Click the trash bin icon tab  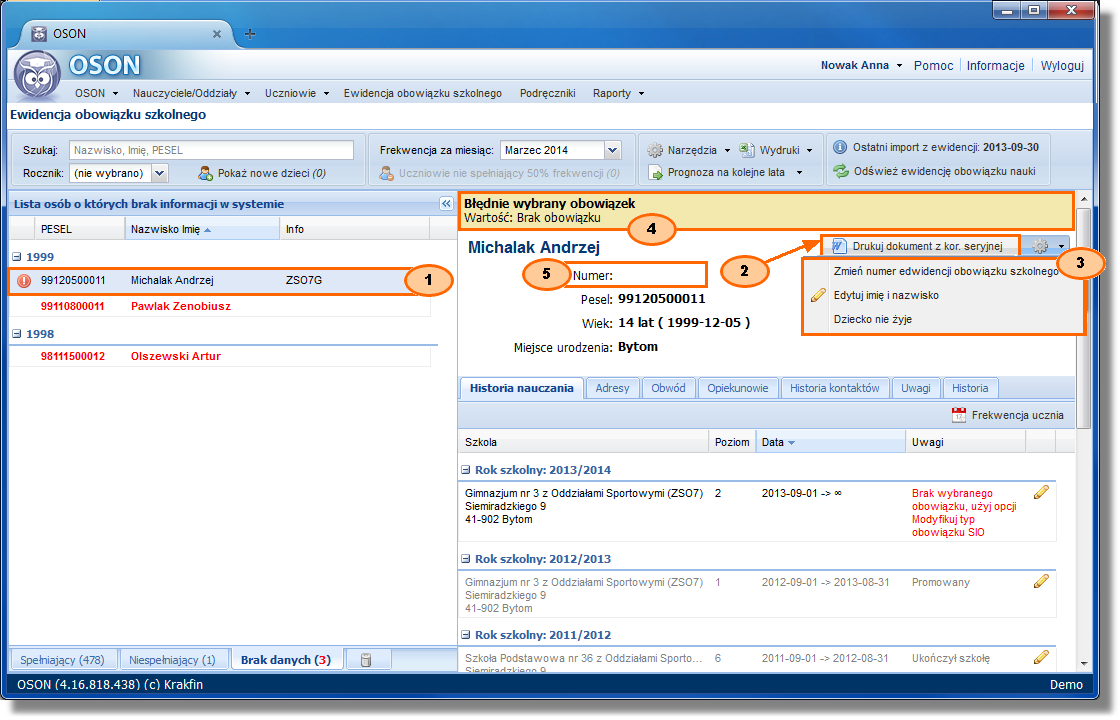coord(366,659)
